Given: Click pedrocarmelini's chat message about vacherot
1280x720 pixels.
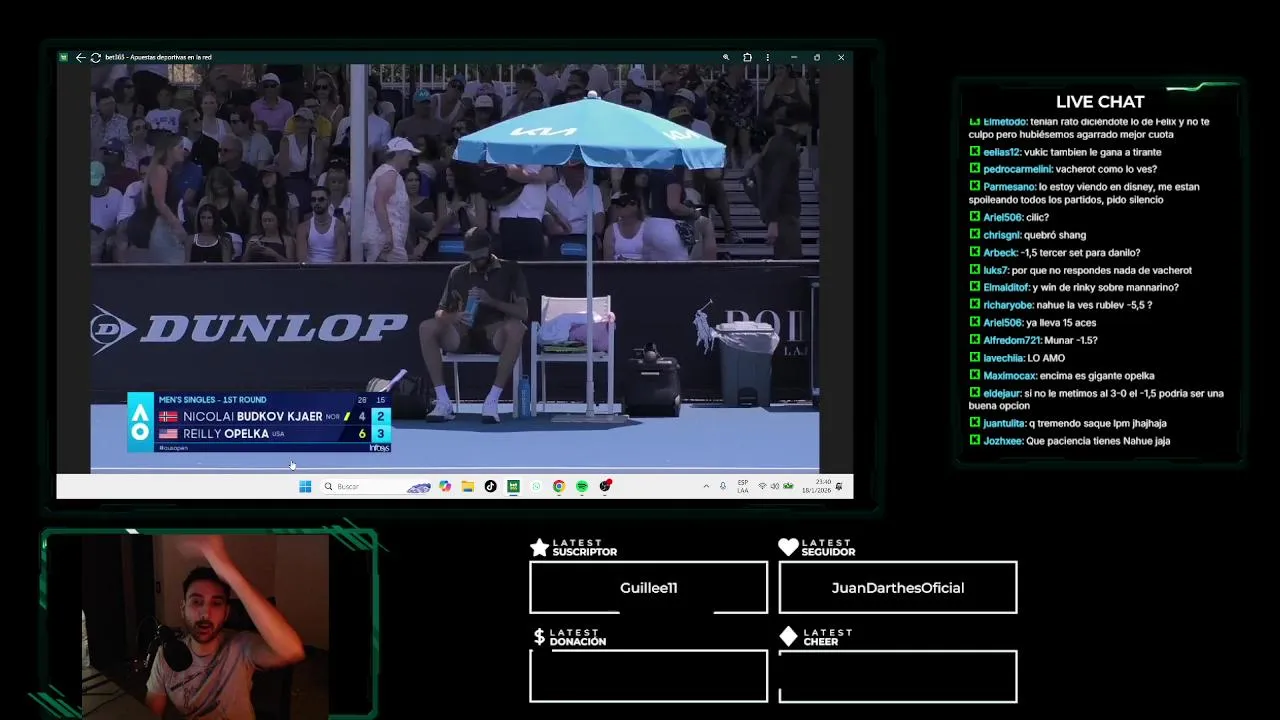Looking at the screenshot, I should click(x=1063, y=169).
